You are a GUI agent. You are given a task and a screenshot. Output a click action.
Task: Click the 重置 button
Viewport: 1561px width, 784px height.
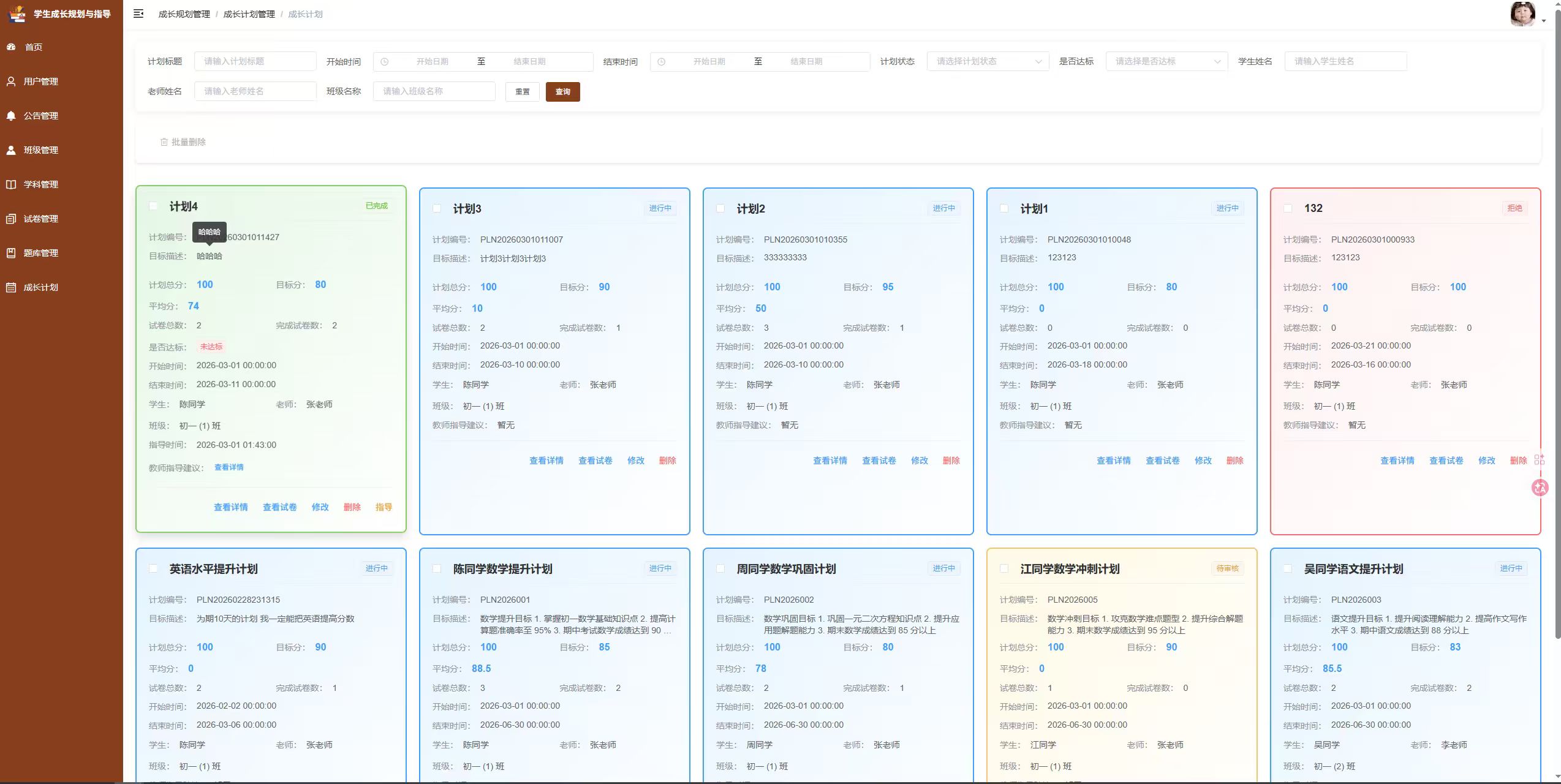click(x=523, y=92)
